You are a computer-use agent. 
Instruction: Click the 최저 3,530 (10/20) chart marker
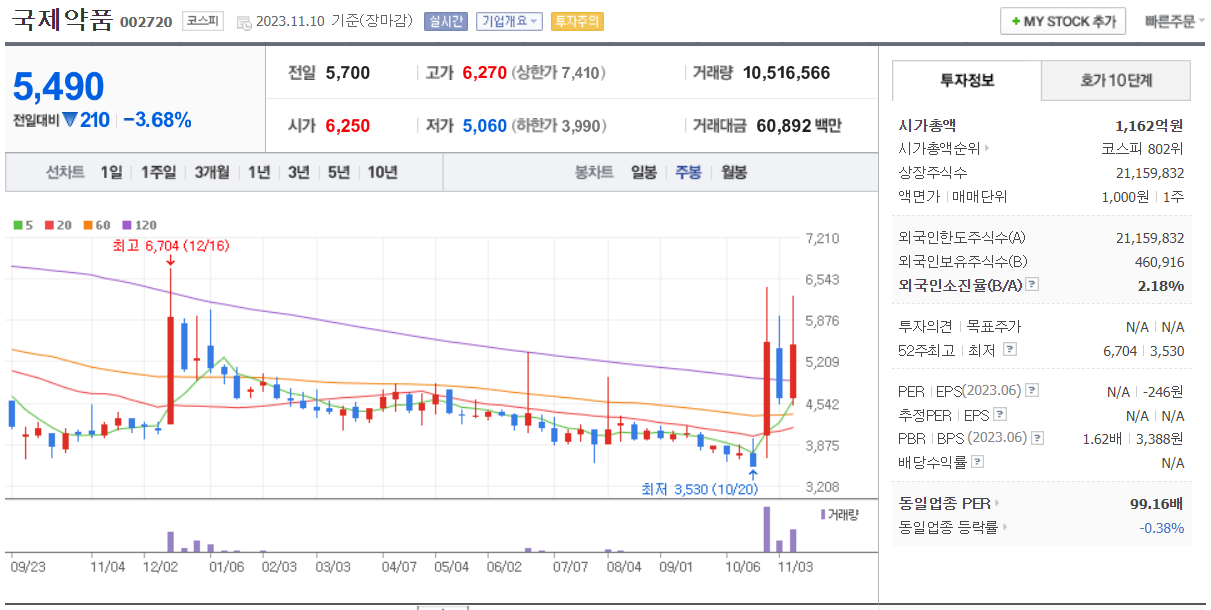(x=700, y=489)
